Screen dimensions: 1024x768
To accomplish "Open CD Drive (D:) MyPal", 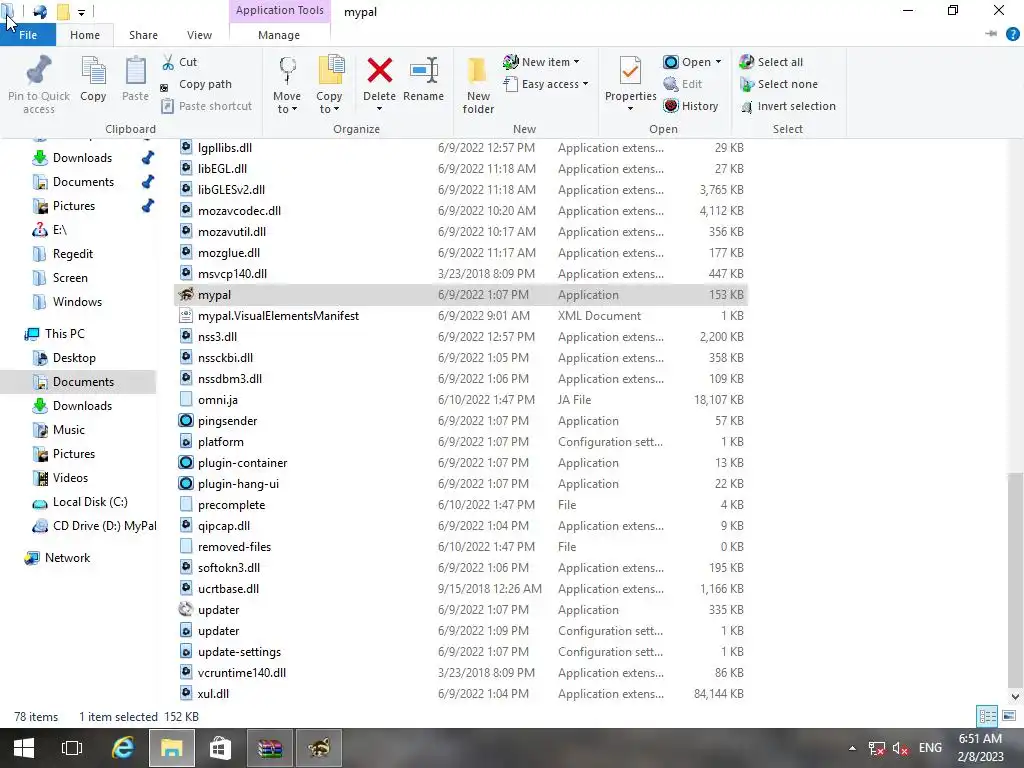I will (x=104, y=526).
